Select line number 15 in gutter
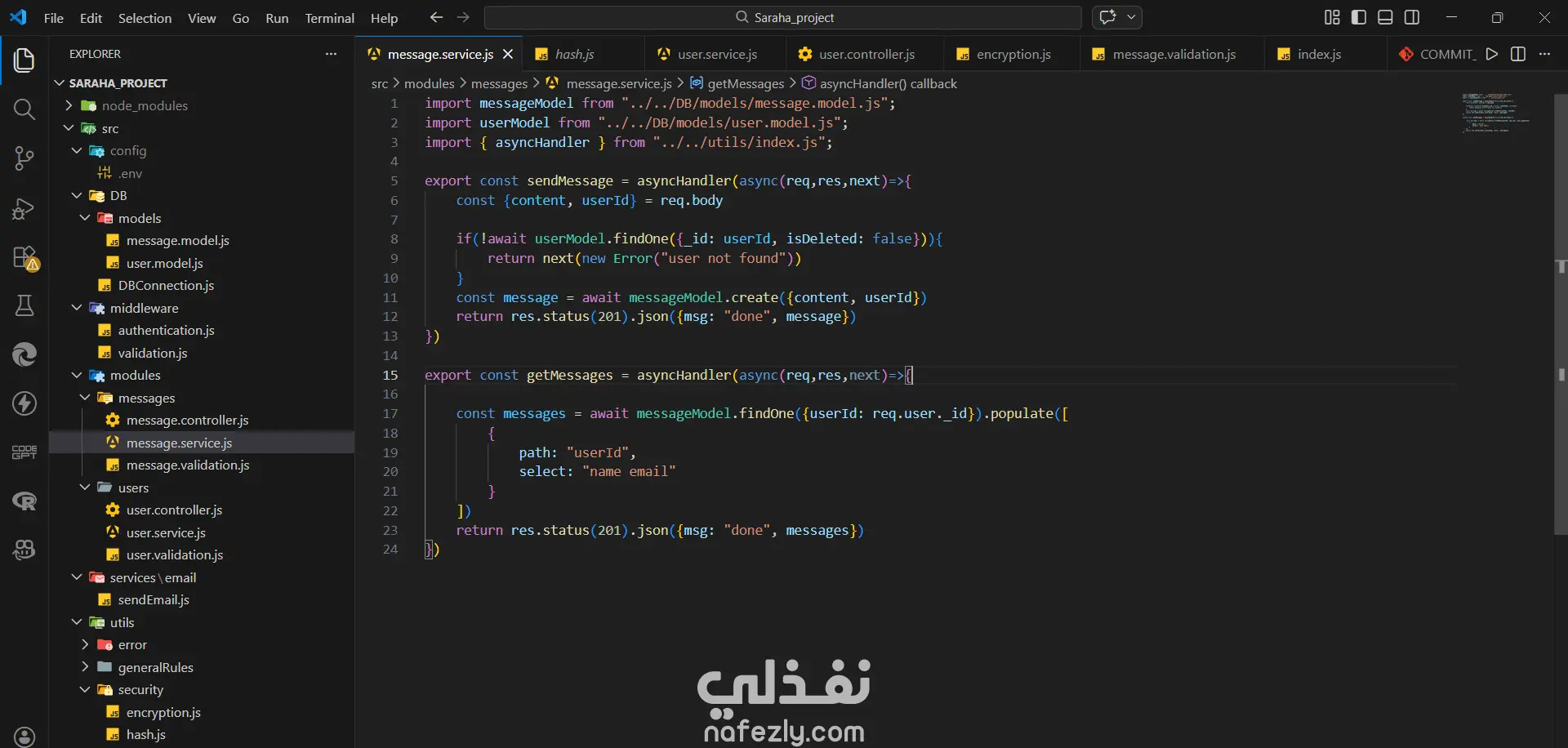The height and width of the screenshot is (748, 1568). point(390,375)
